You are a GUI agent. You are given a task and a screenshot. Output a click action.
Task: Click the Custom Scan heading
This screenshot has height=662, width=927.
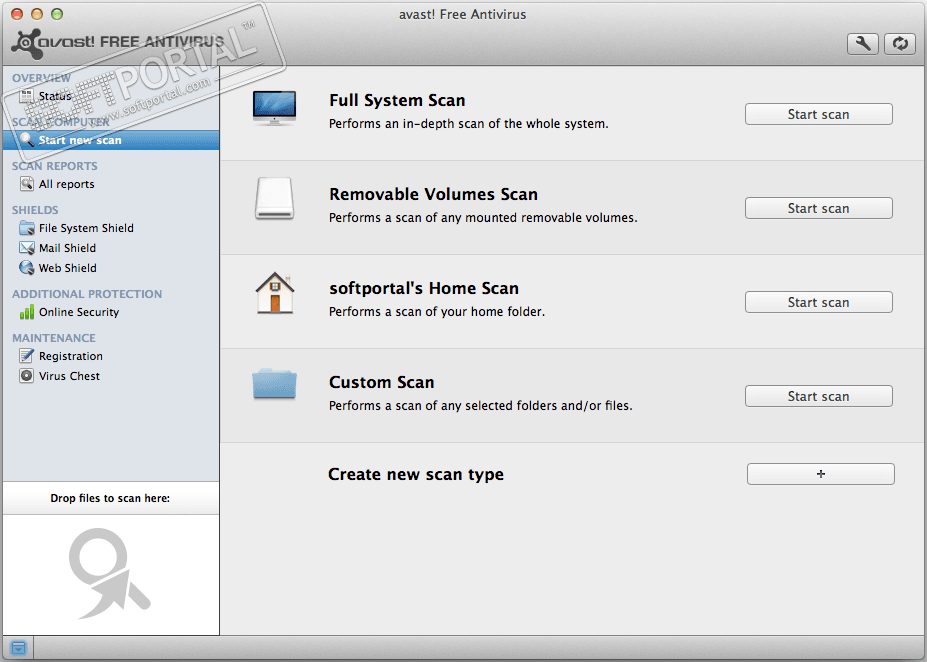coord(382,382)
